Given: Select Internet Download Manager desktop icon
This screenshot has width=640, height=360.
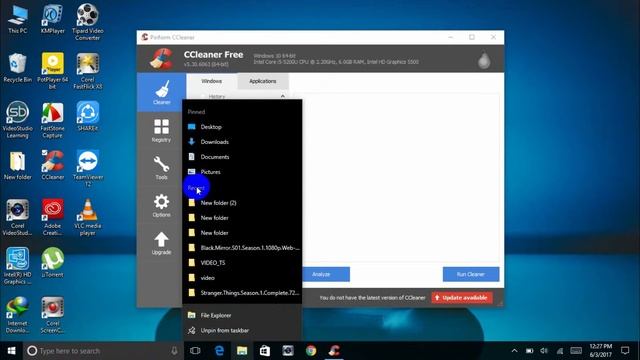Looking at the screenshot, I should tap(18, 315).
